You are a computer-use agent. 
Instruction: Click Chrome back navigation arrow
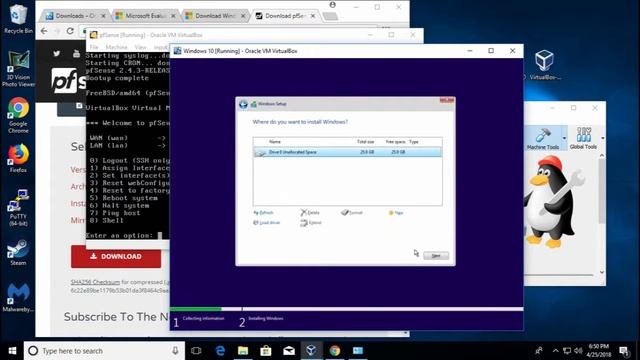pyautogui.click(x=44, y=31)
